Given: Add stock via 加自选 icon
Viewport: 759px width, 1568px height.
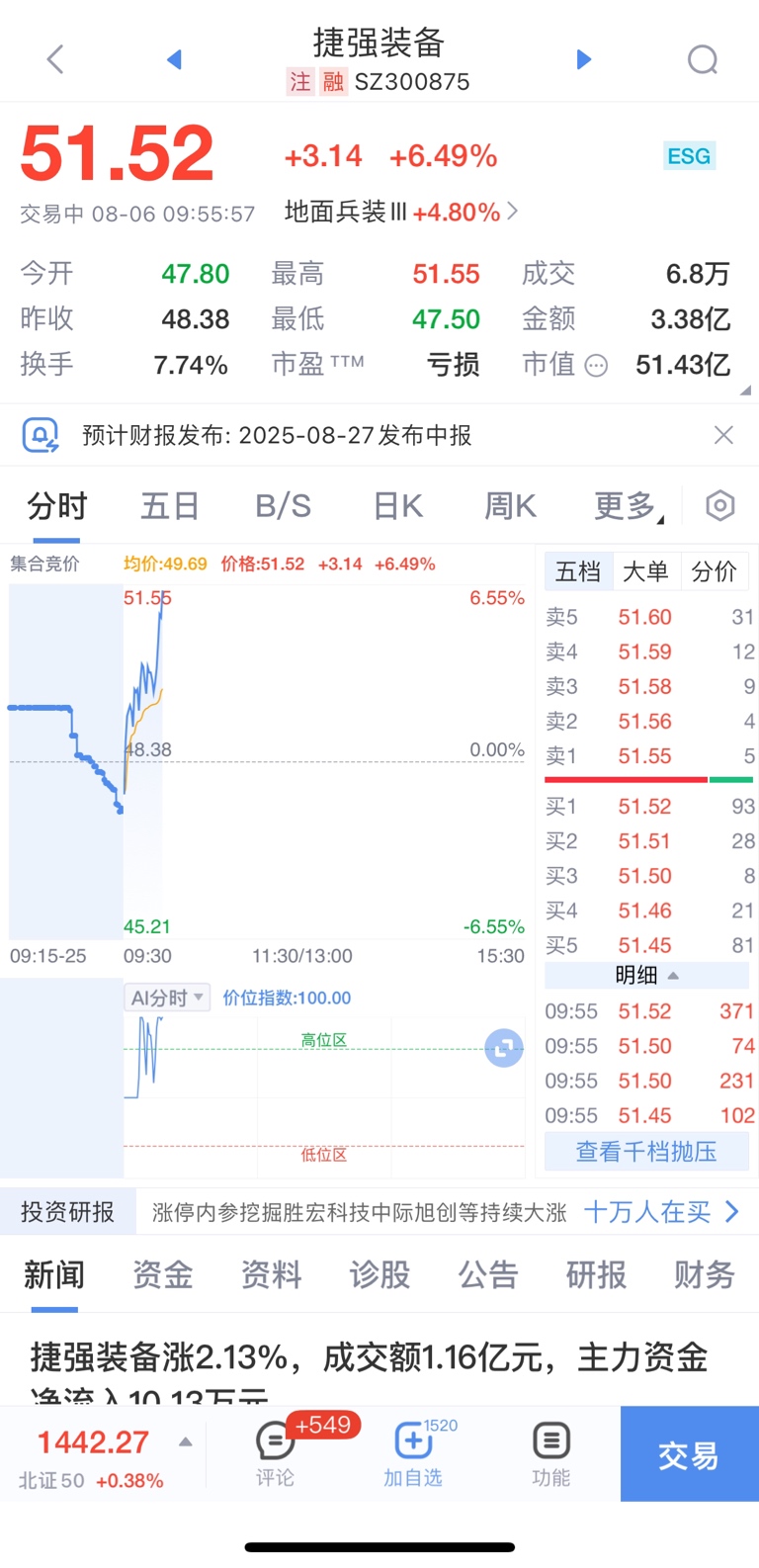Looking at the screenshot, I should pyautogui.click(x=413, y=1454).
